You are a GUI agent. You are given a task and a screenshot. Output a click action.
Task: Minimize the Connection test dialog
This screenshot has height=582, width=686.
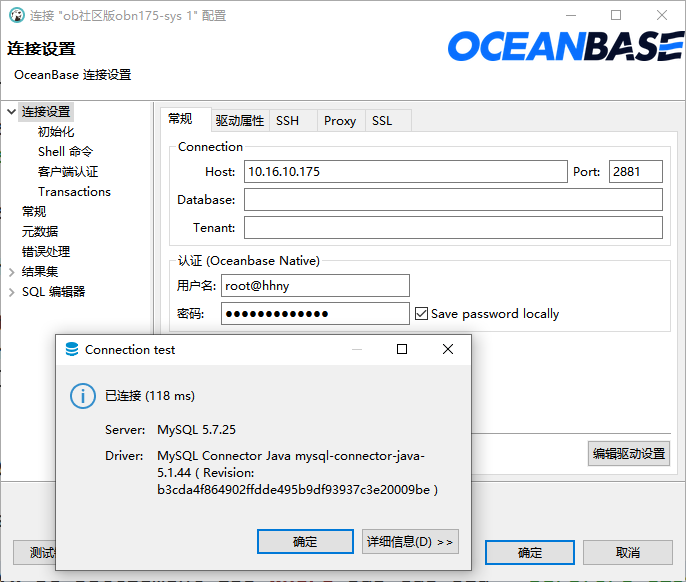pos(356,349)
